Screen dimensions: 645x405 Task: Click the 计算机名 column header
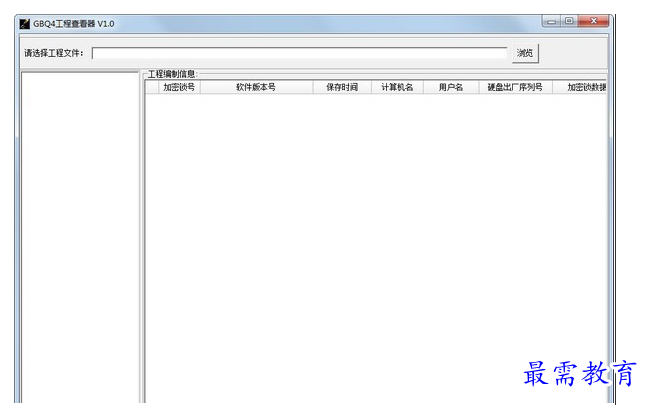click(x=397, y=87)
